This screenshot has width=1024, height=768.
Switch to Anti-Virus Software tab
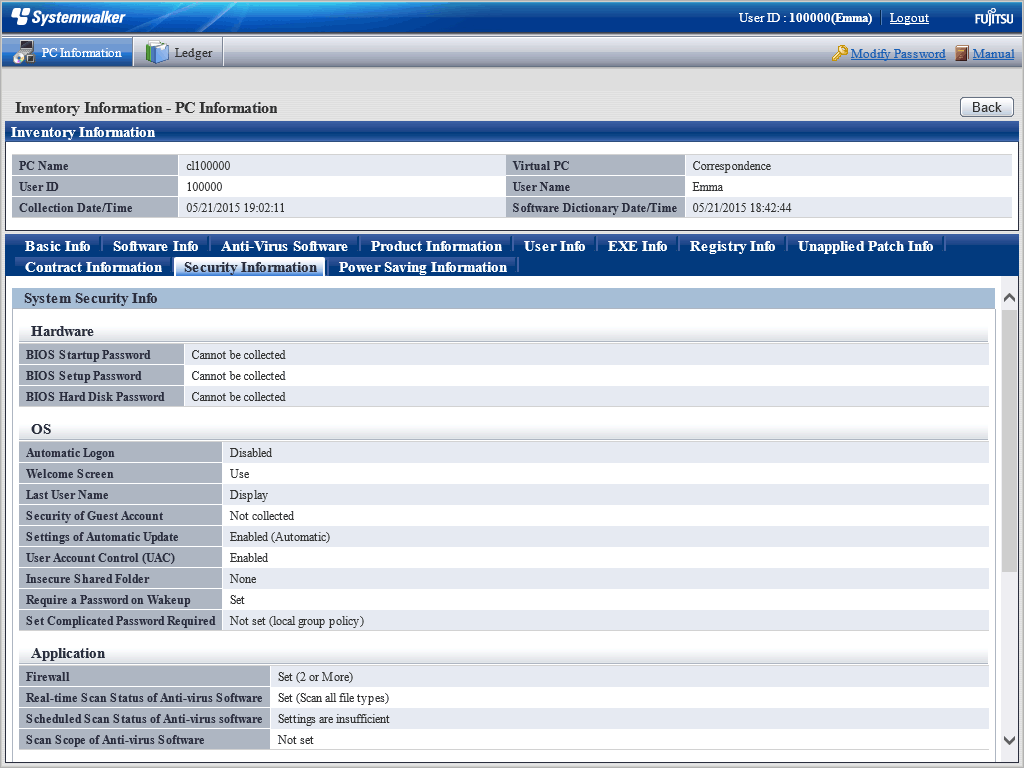pos(284,246)
